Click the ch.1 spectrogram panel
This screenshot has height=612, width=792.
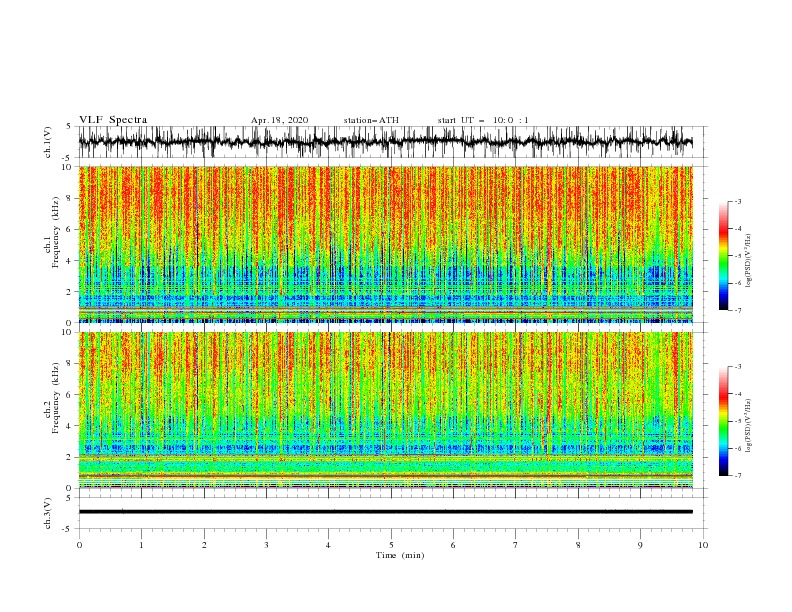tap(385, 244)
